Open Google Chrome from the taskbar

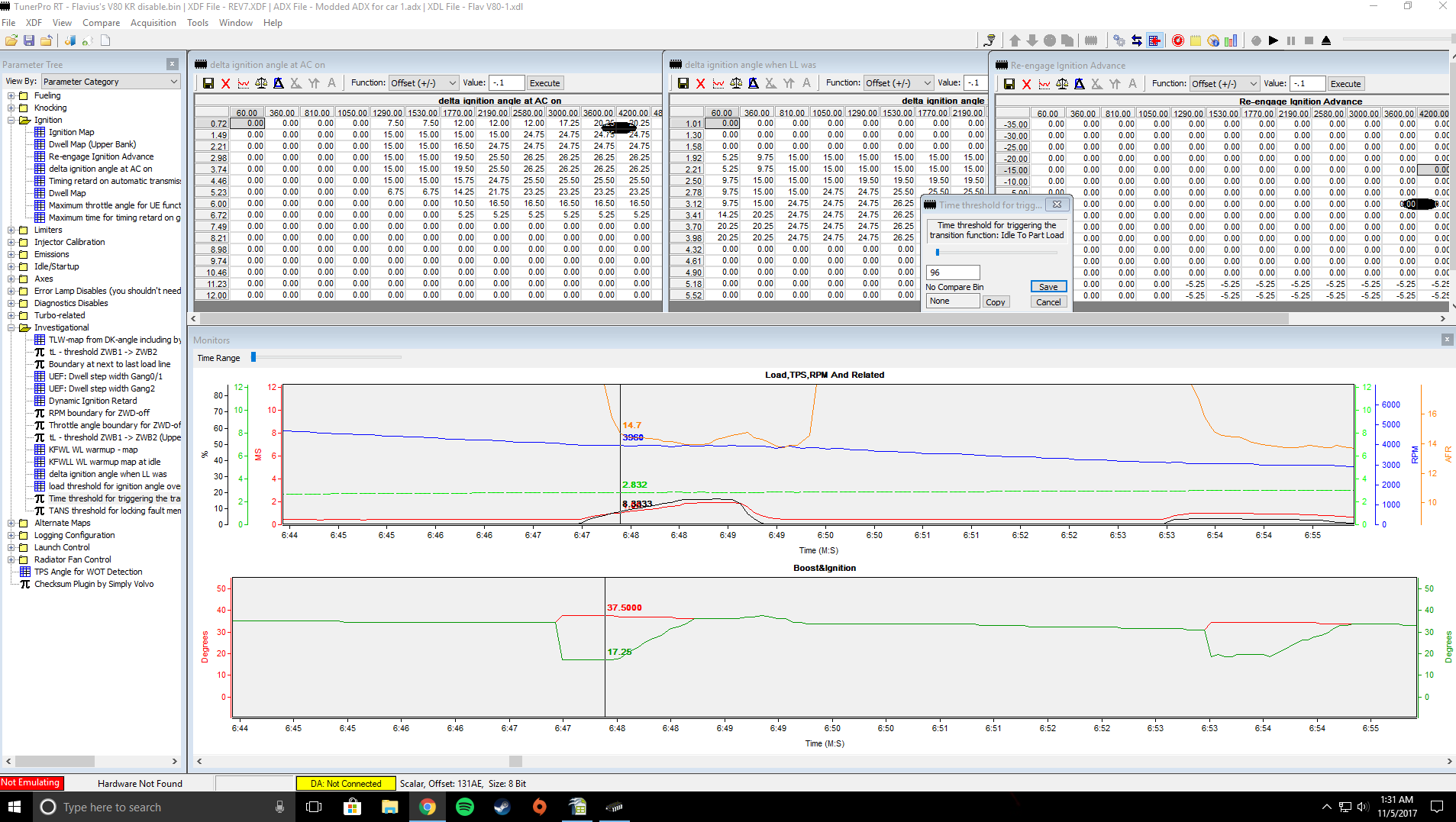428,807
